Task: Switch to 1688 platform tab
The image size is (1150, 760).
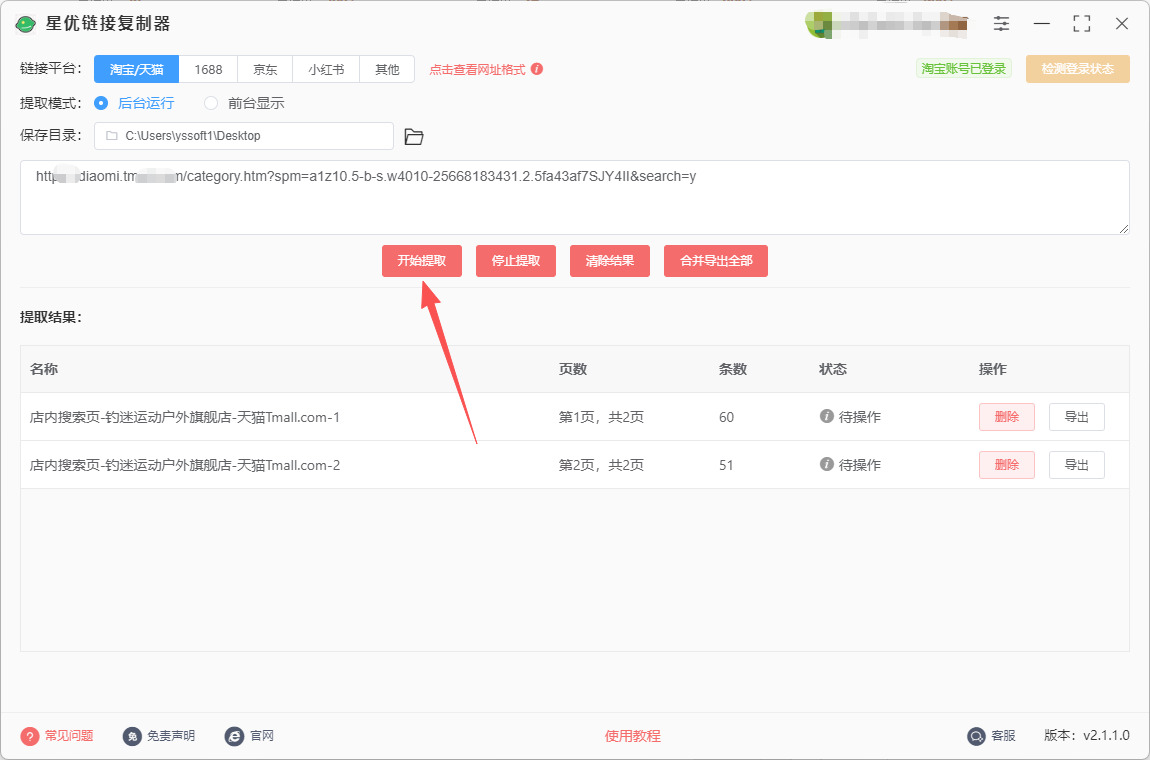Action: 208,69
